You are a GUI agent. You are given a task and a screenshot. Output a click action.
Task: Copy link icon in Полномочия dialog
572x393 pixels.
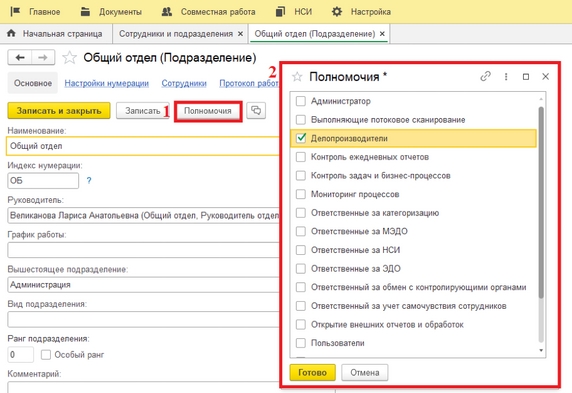pyautogui.click(x=485, y=76)
